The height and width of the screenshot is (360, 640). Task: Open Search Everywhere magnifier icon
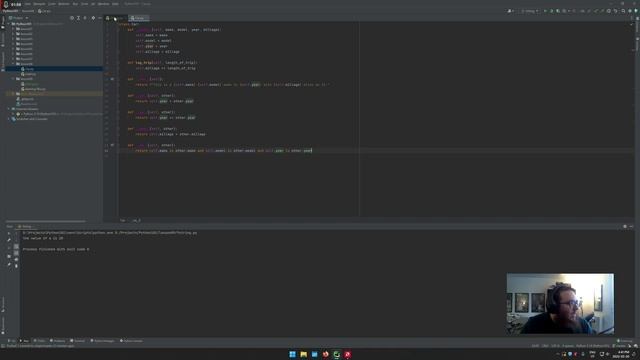pyautogui.click(x=623, y=11)
